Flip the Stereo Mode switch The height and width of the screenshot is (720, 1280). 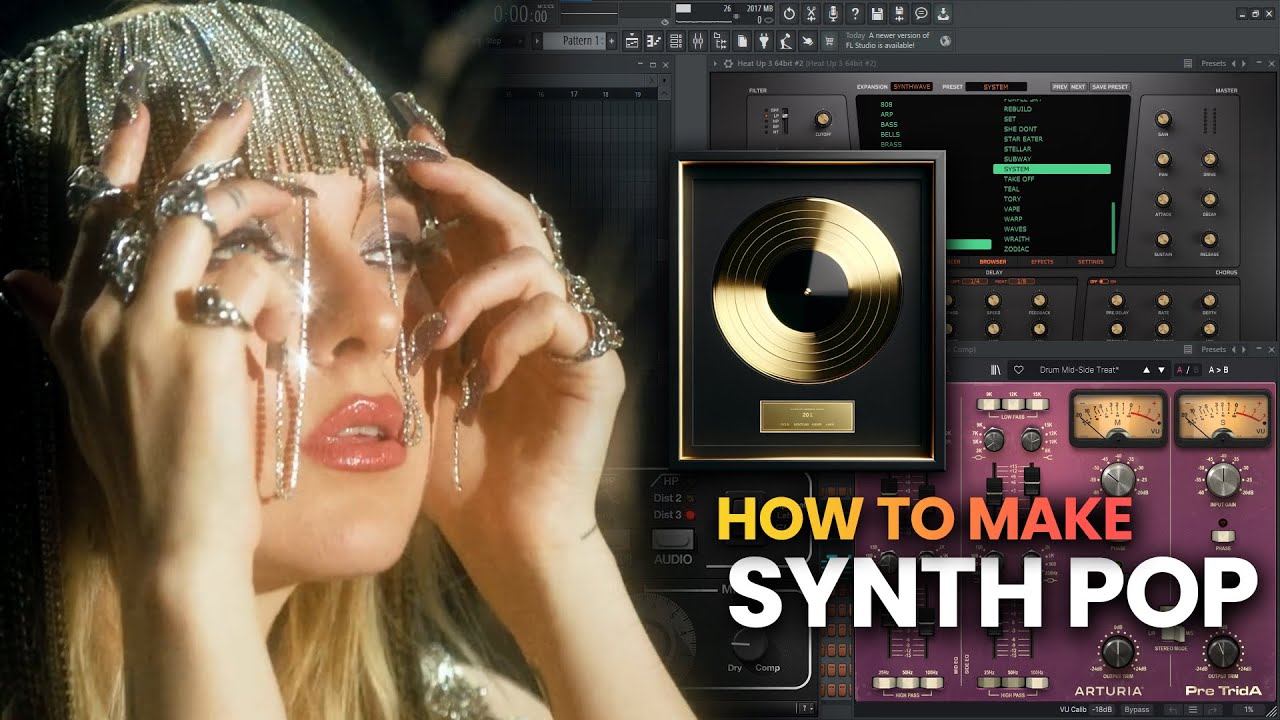pos(1173,634)
